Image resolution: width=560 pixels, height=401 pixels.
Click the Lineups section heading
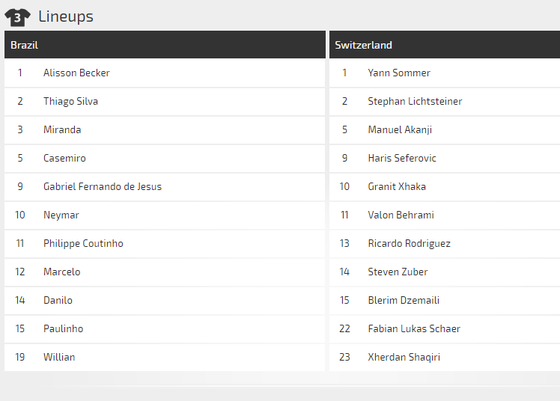pos(66,17)
